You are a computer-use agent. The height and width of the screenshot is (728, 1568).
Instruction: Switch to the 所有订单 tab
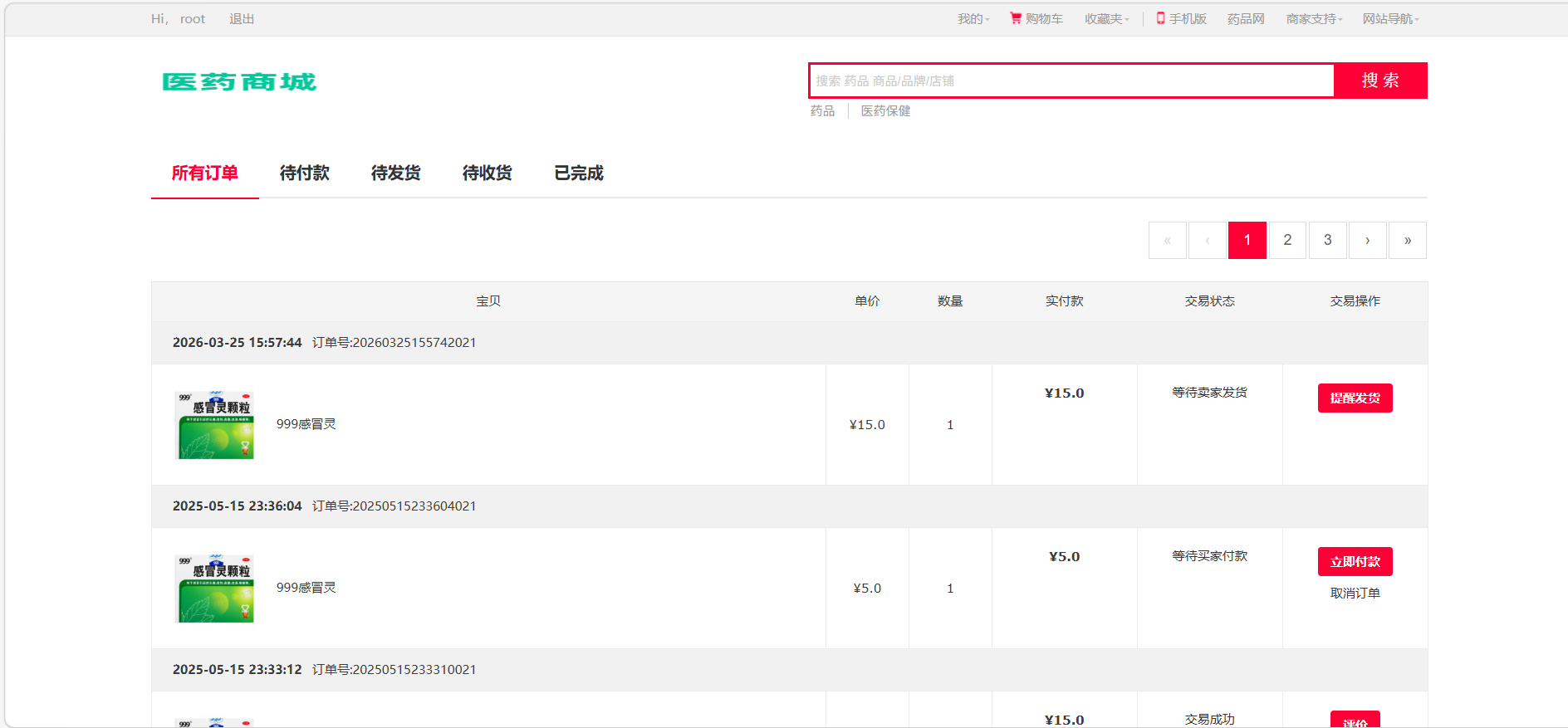point(205,173)
